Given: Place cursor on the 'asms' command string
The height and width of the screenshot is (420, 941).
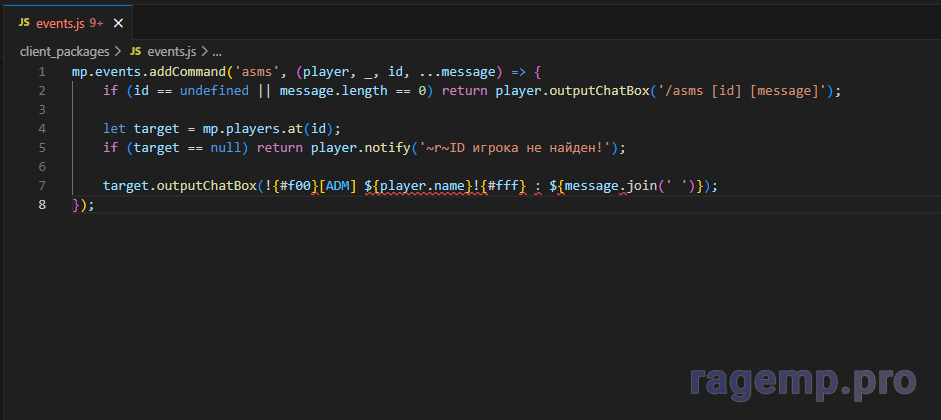Looking at the screenshot, I should pyautogui.click(x=257, y=72).
